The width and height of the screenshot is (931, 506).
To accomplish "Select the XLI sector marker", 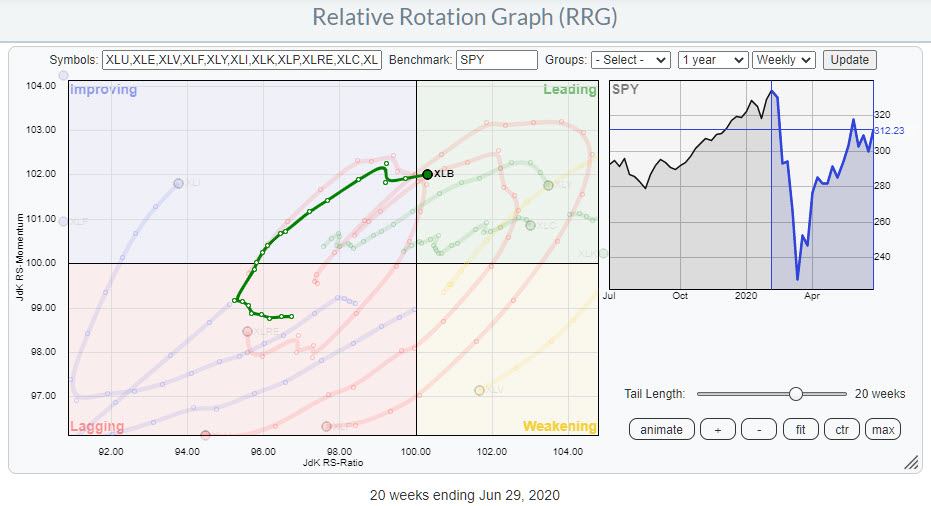I will click(x=179, y=183).
